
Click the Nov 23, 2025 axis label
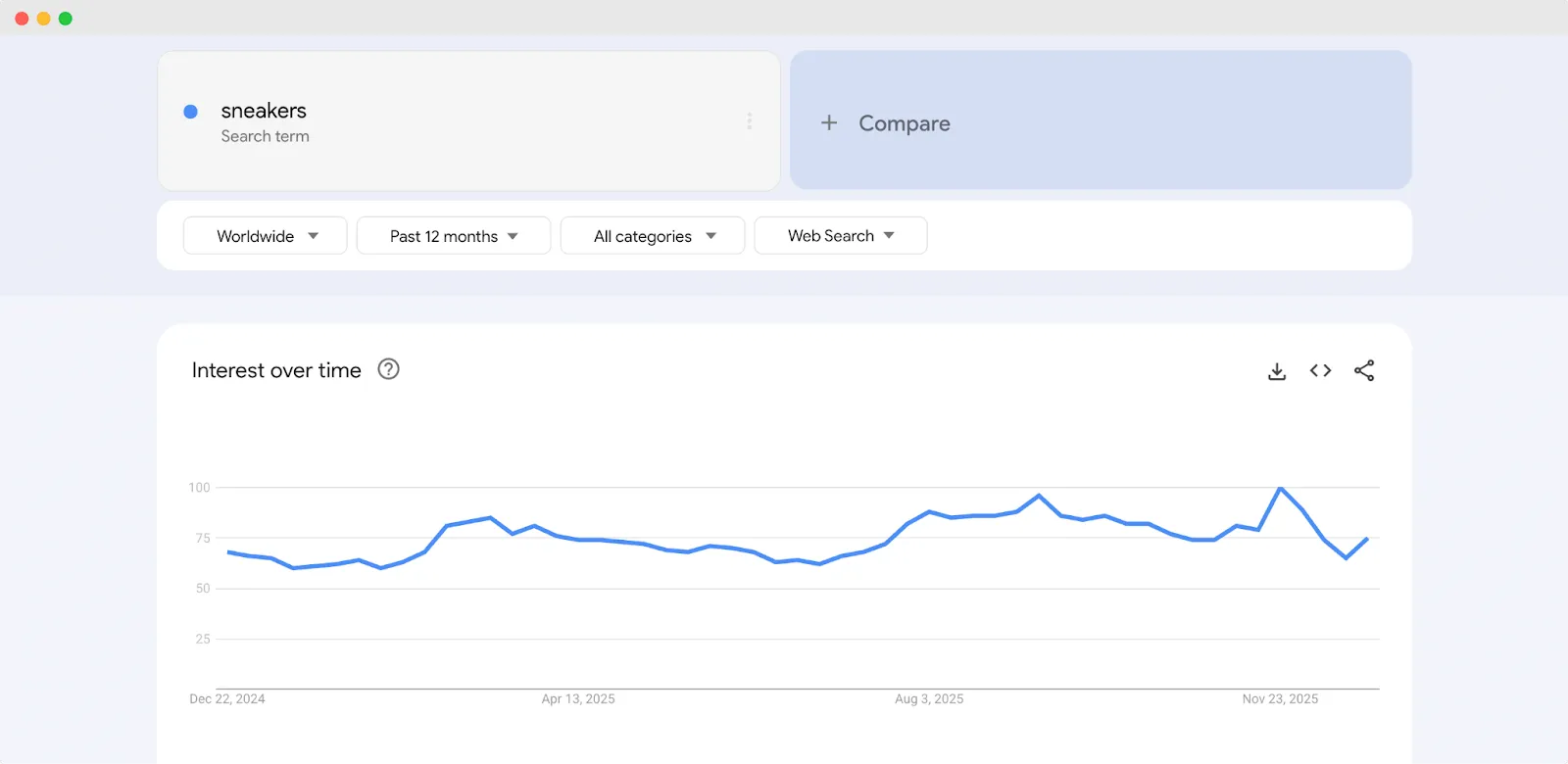(x=1280, y=698)
